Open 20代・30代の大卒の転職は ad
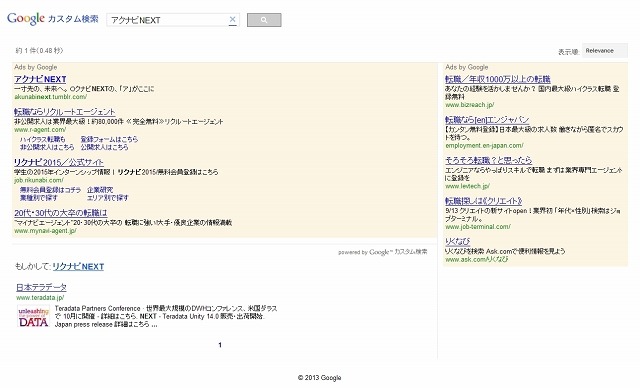Image resolution: width=640 pixels, height=388 pixels. point(61,213)
